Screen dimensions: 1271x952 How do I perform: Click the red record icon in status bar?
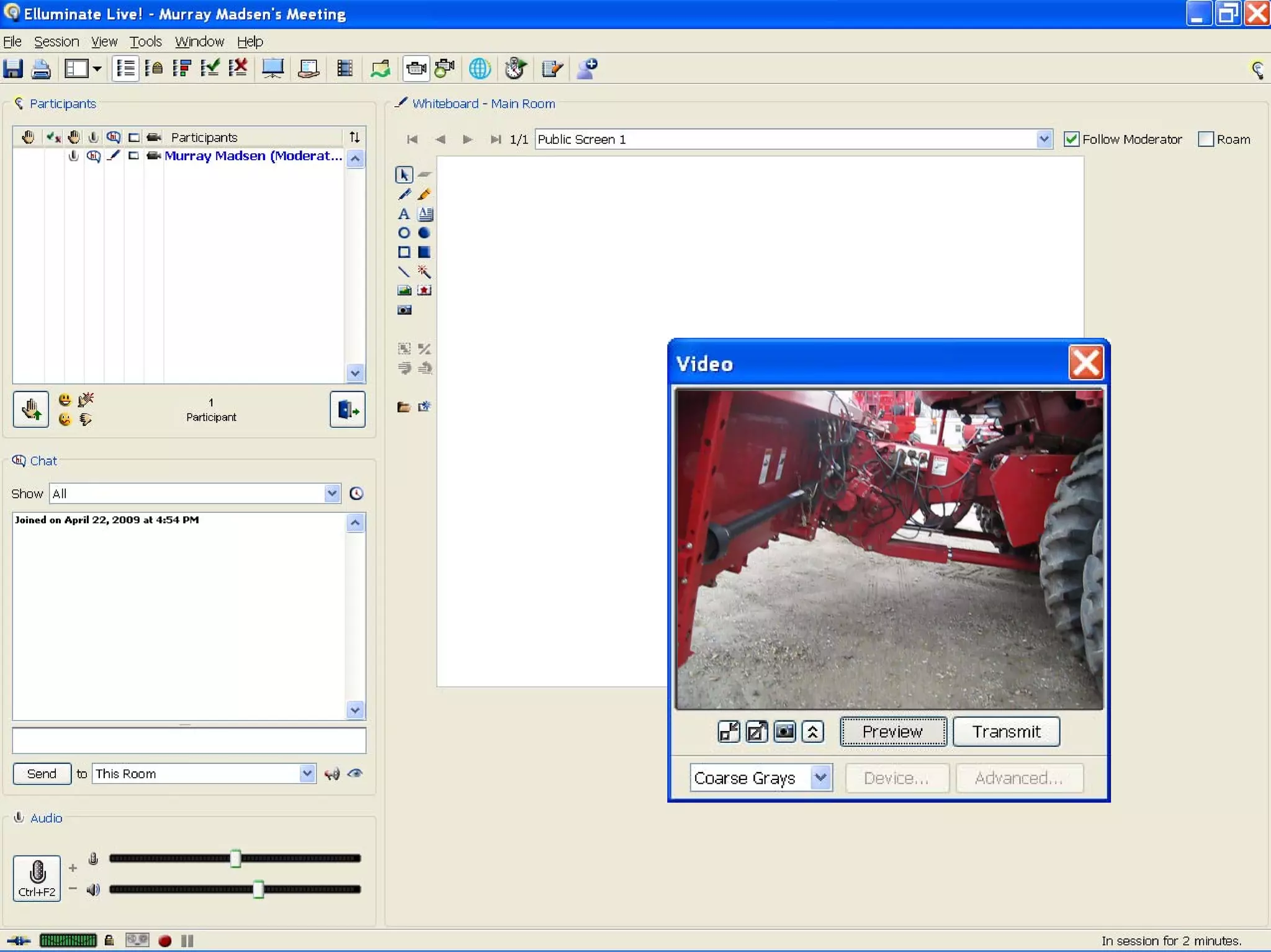tap(164, 941)
